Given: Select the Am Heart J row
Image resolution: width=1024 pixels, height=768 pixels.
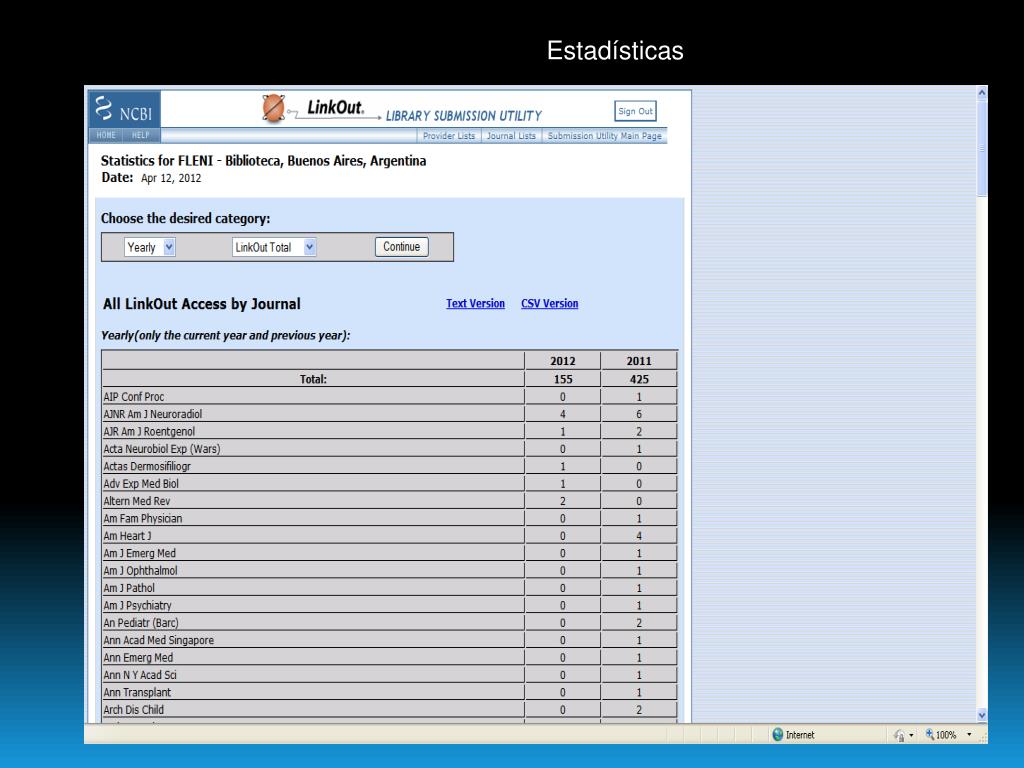Looking at the screenshot, I should 389,536.
